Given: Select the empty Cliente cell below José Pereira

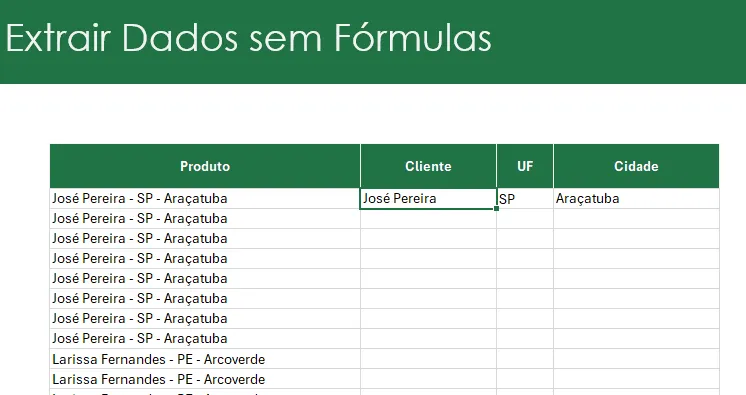Looking at the screenshot, I should pos(428,218).
